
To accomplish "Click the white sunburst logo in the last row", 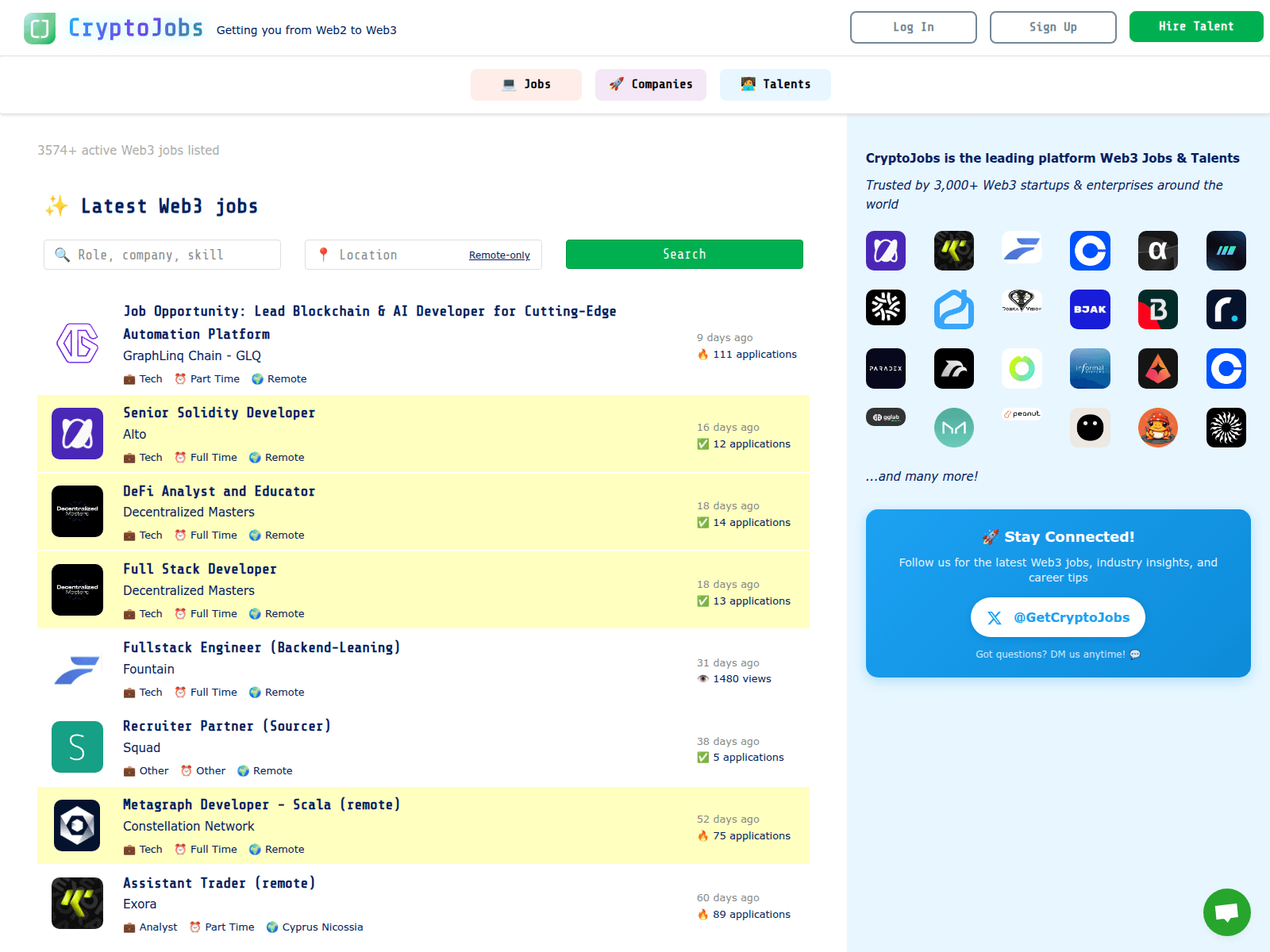I will 1226,428.
